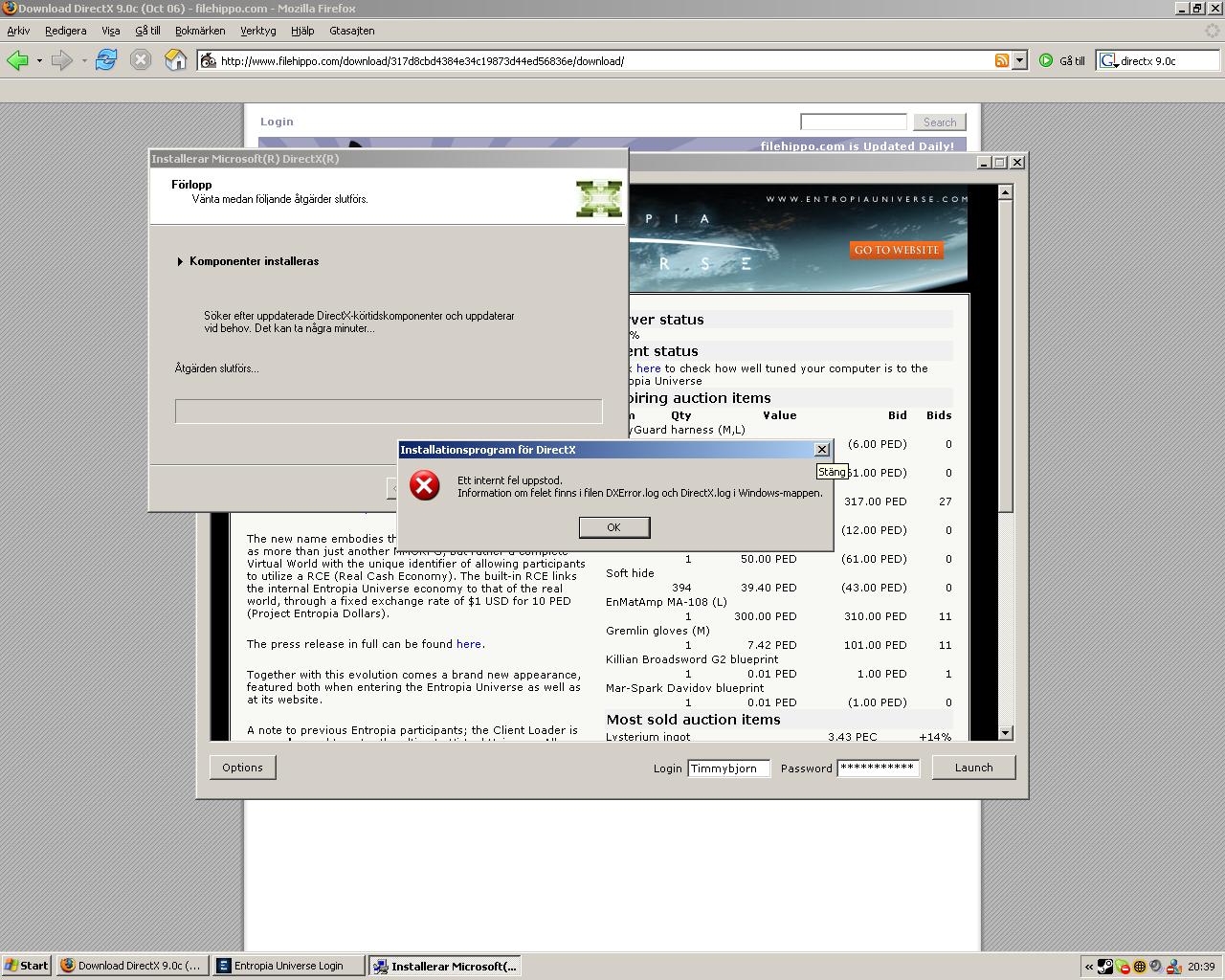
Task: Open the address bar URL history dropdown
Action: (1019, 60)
